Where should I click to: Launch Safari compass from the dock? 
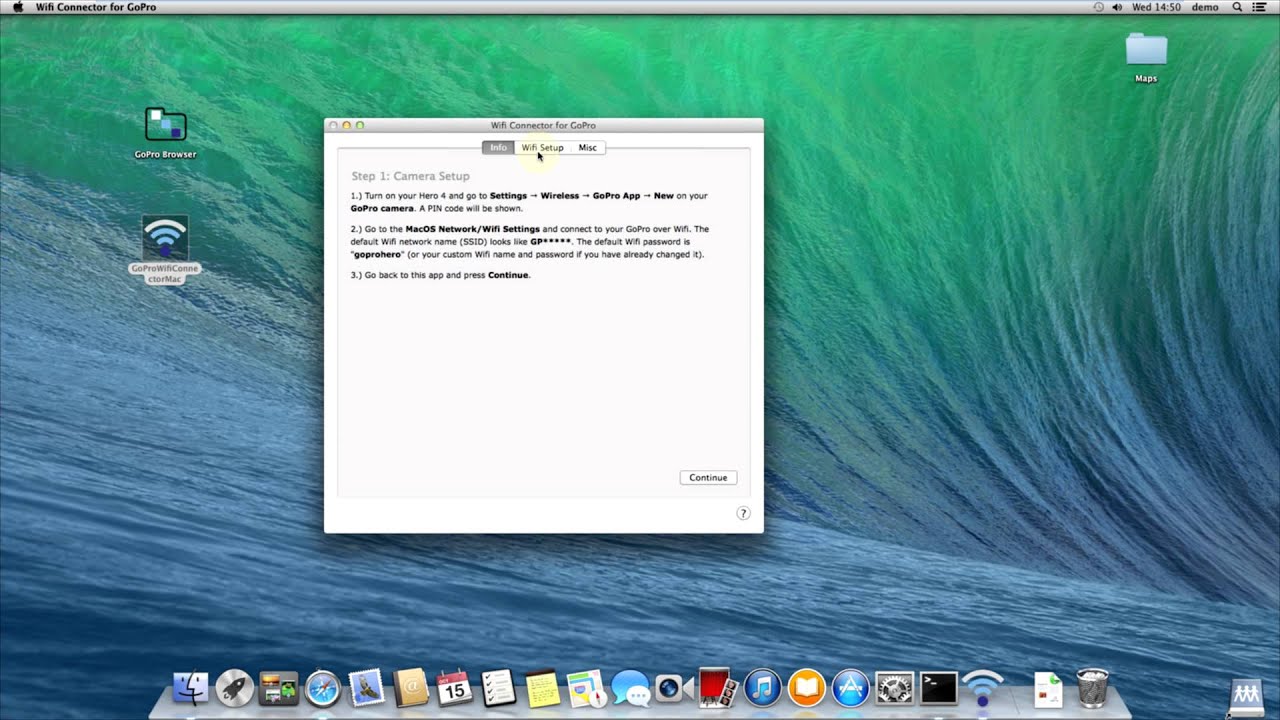tap(323, 688)
